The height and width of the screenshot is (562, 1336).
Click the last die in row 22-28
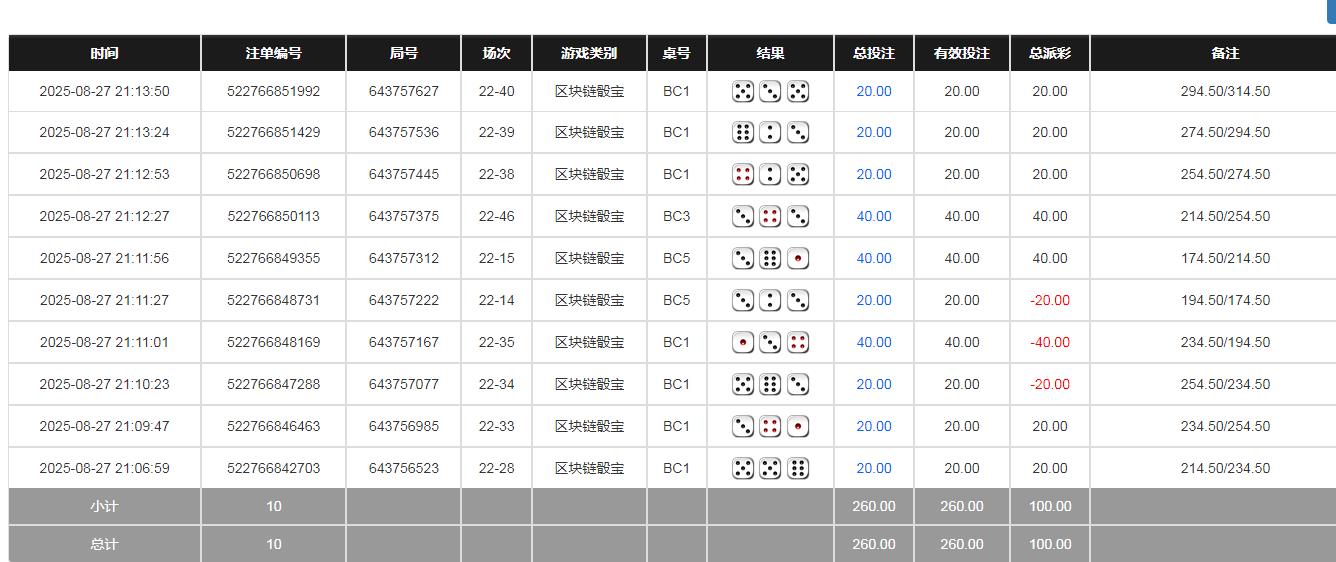(798, 469)
